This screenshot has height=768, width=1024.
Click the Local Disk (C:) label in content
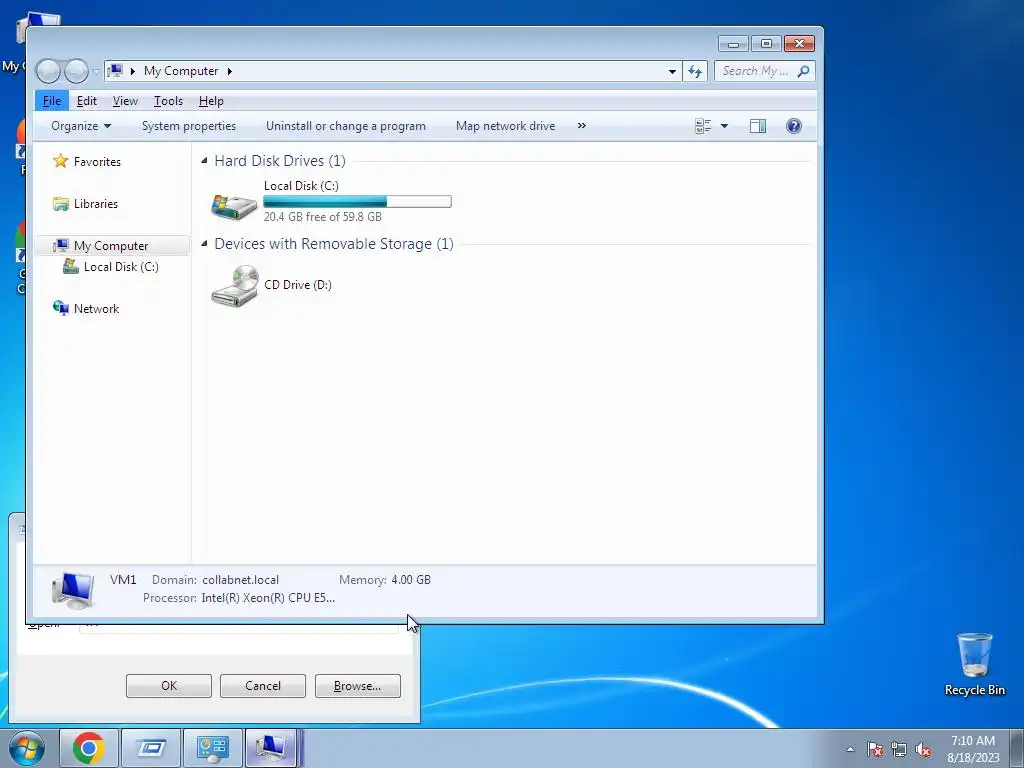point(301,186)
